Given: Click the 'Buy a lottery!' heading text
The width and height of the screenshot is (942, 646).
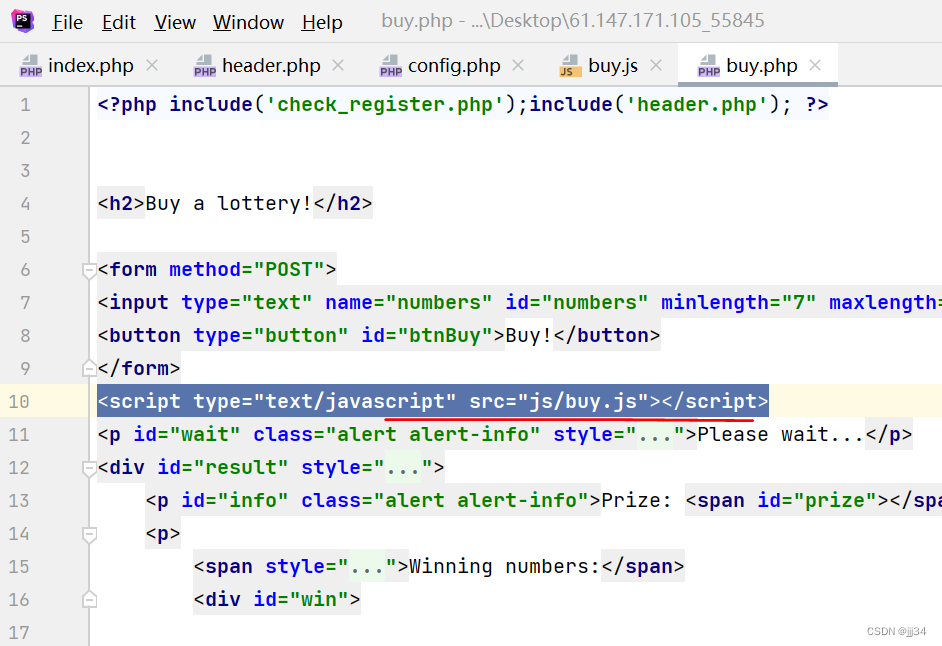Looking at the screenshot, I should [229, 203].
